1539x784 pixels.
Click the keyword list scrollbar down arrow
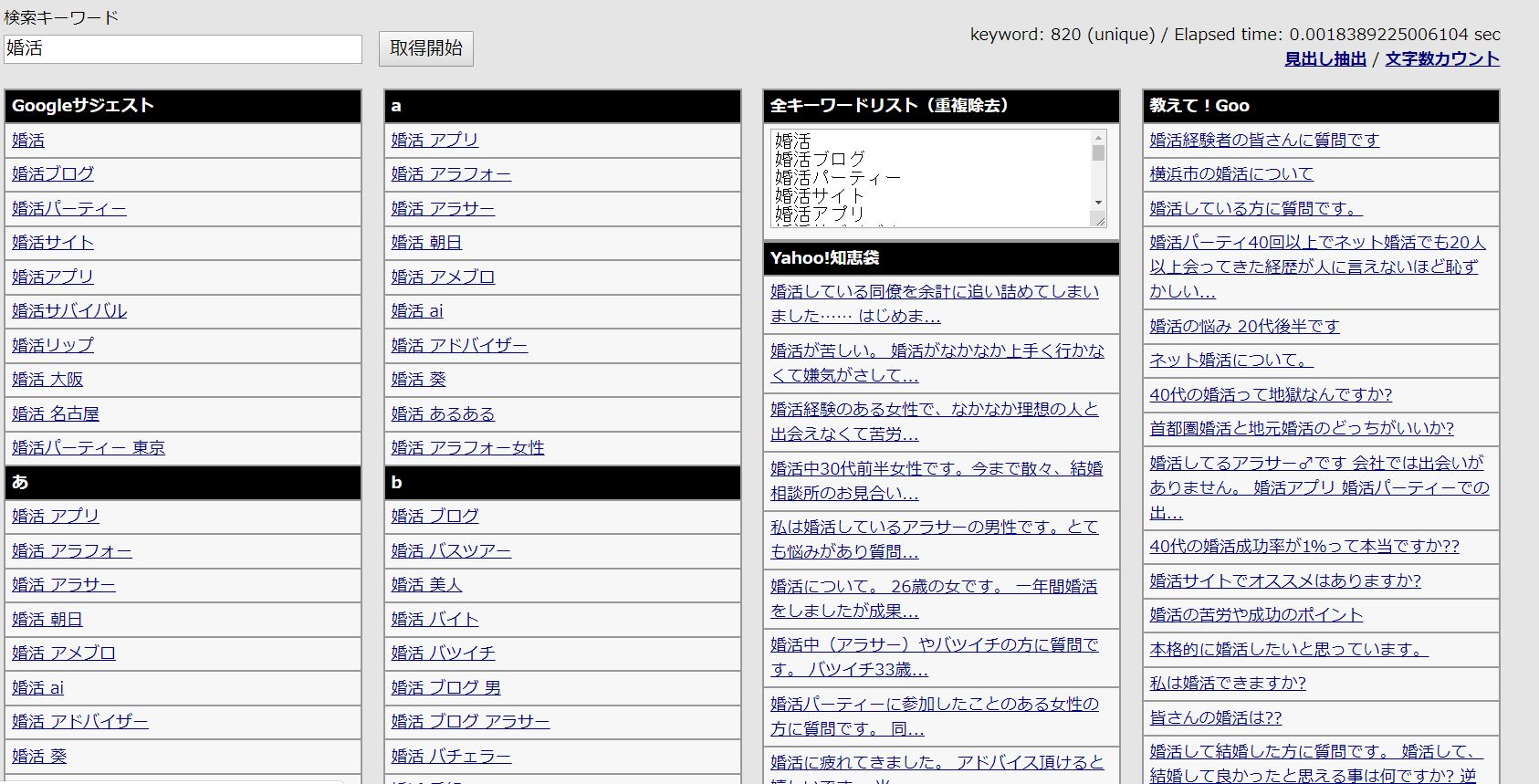click(1099, 203)
